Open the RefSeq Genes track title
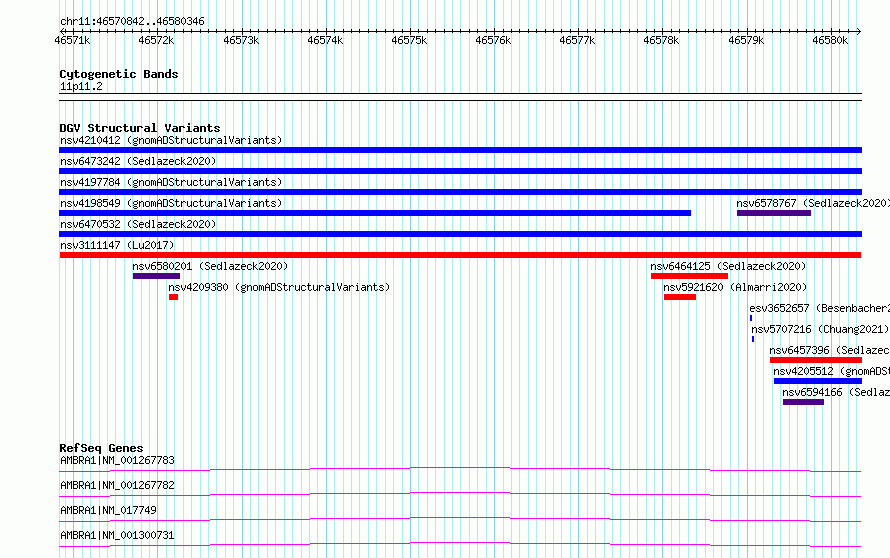 point(101,448)
